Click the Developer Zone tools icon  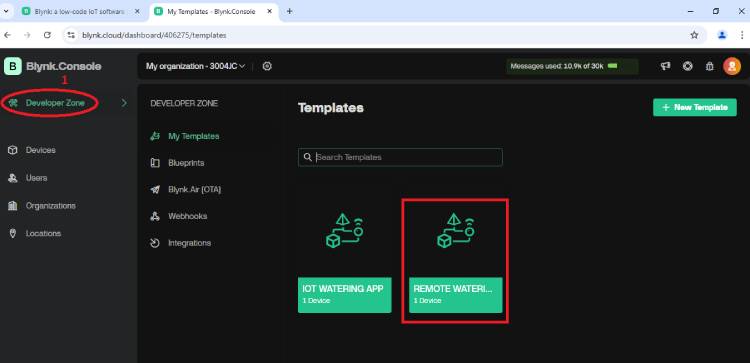pos(13,103)
